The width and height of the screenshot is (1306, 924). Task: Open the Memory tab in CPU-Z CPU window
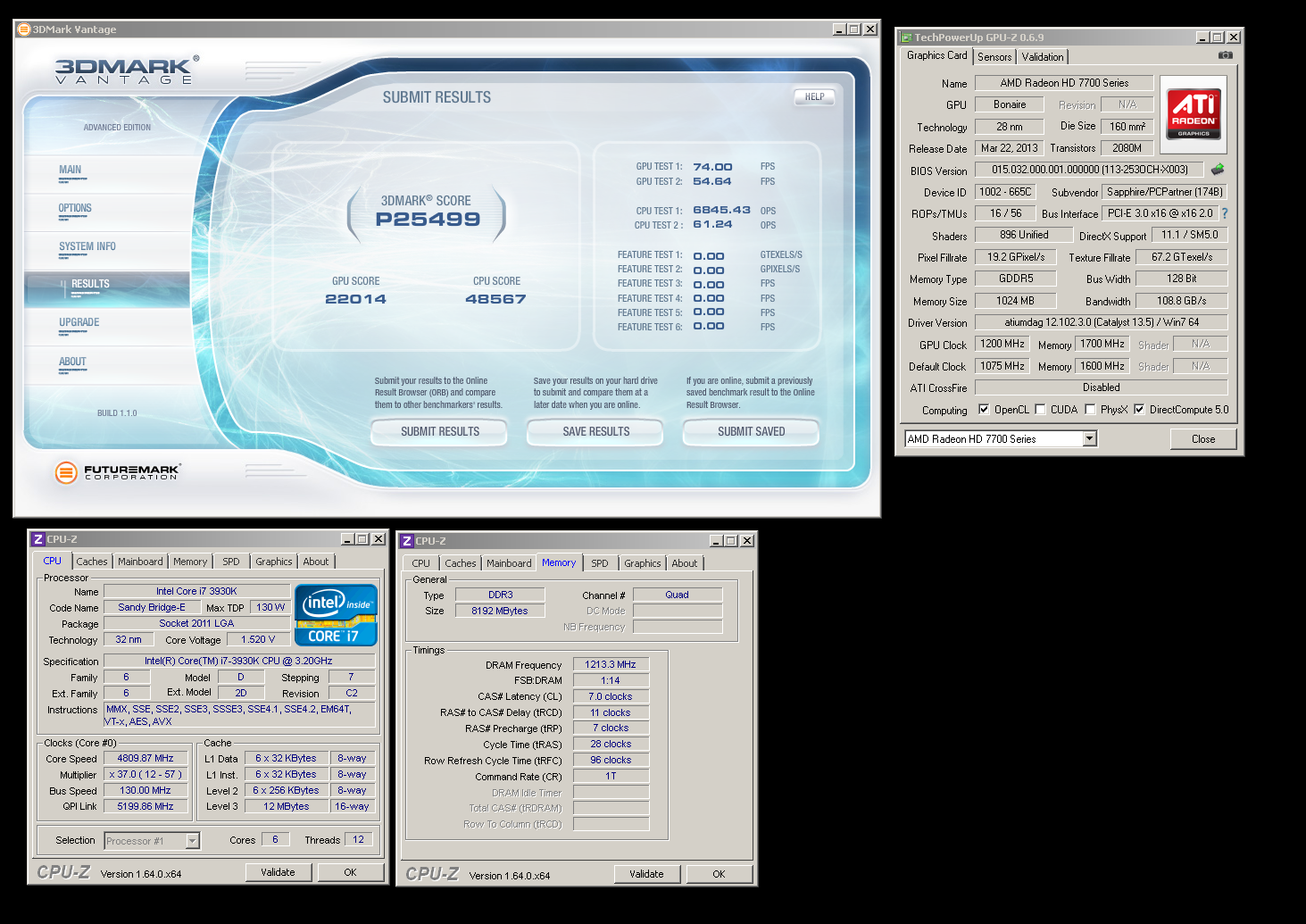[190, 562]
